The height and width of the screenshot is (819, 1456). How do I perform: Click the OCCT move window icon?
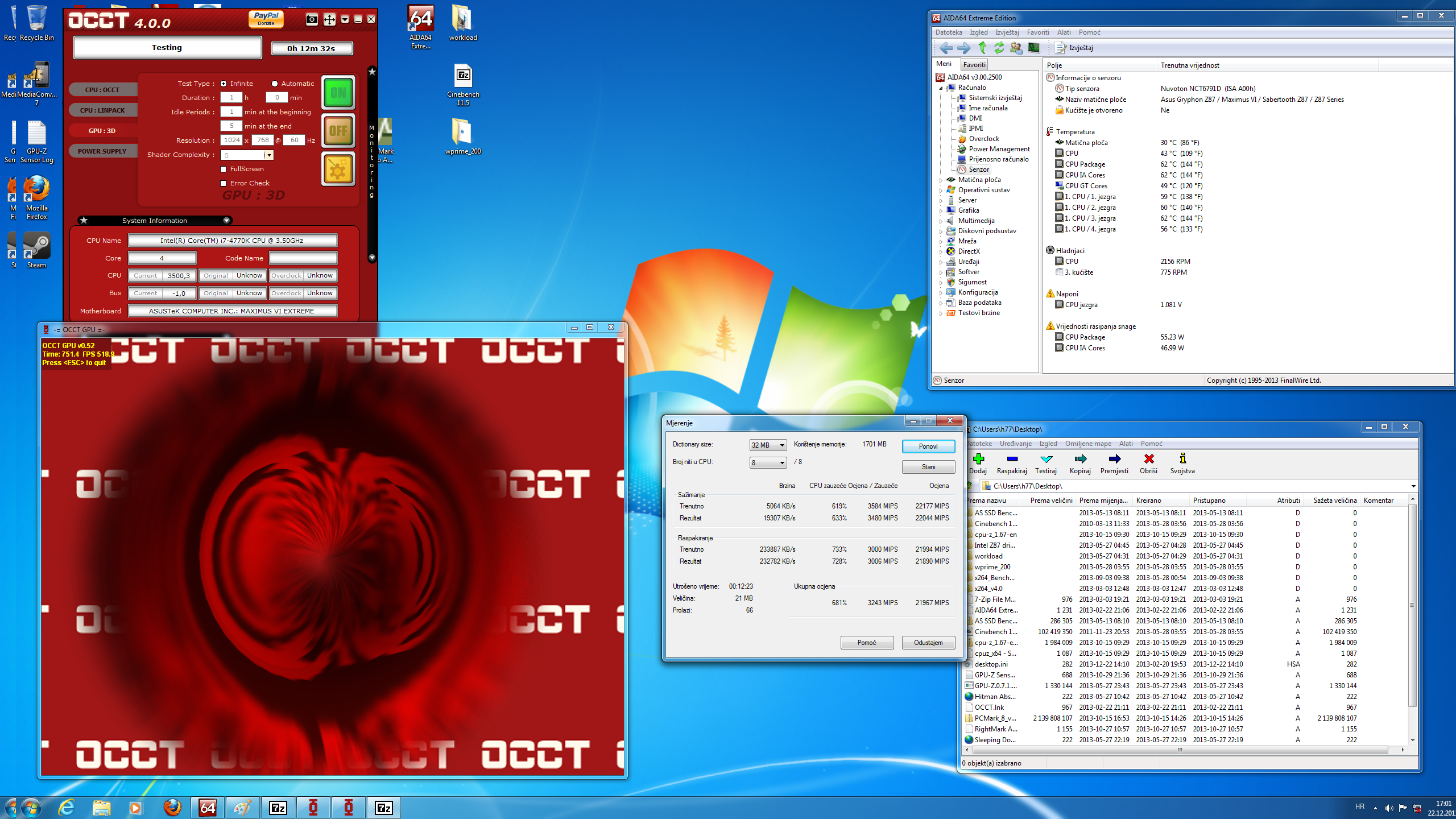(x=329, y=20)
